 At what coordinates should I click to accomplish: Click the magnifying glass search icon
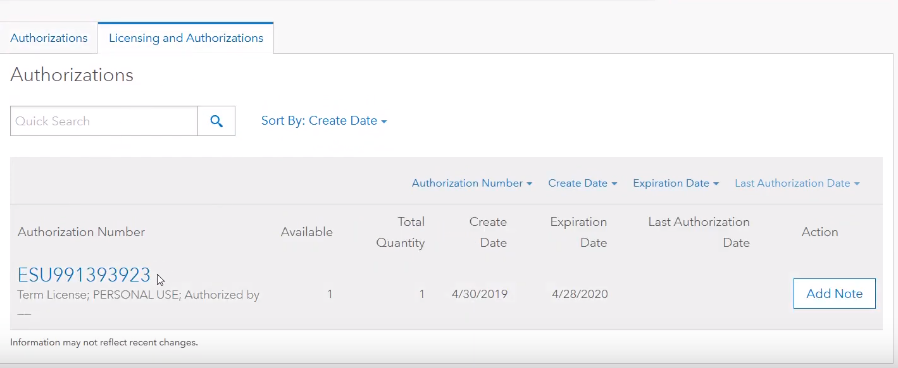click(216, 121)
